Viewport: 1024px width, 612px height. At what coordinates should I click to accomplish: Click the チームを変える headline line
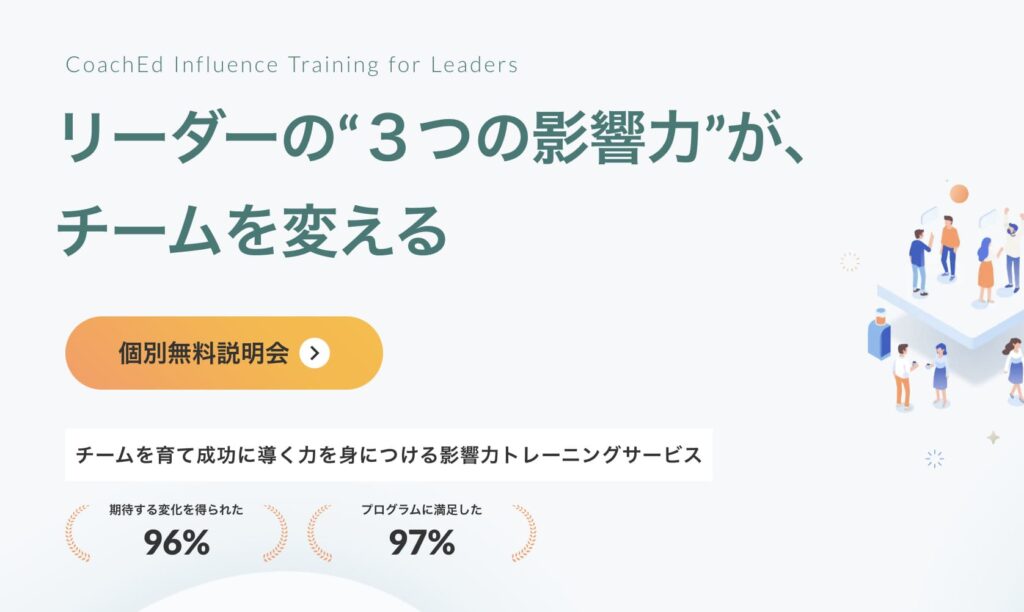pos(252,232)
